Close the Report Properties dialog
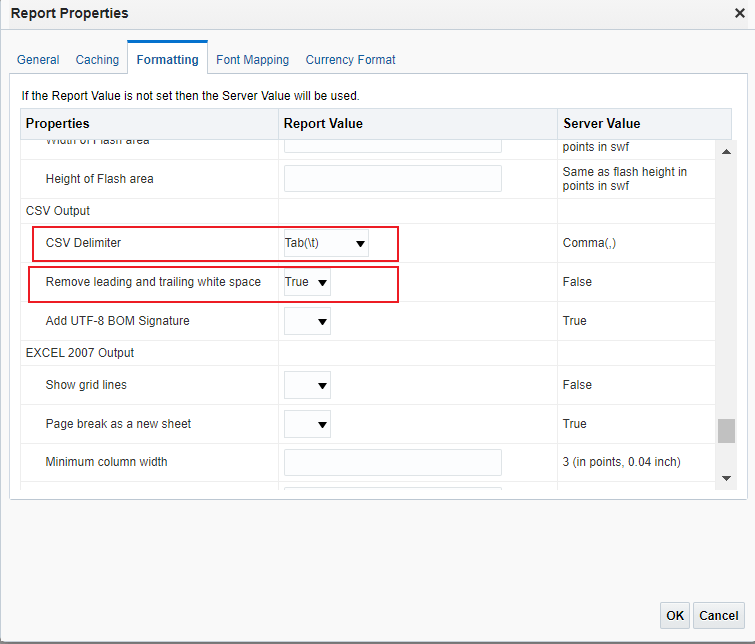Screen dimensions: 755x644 739,13
